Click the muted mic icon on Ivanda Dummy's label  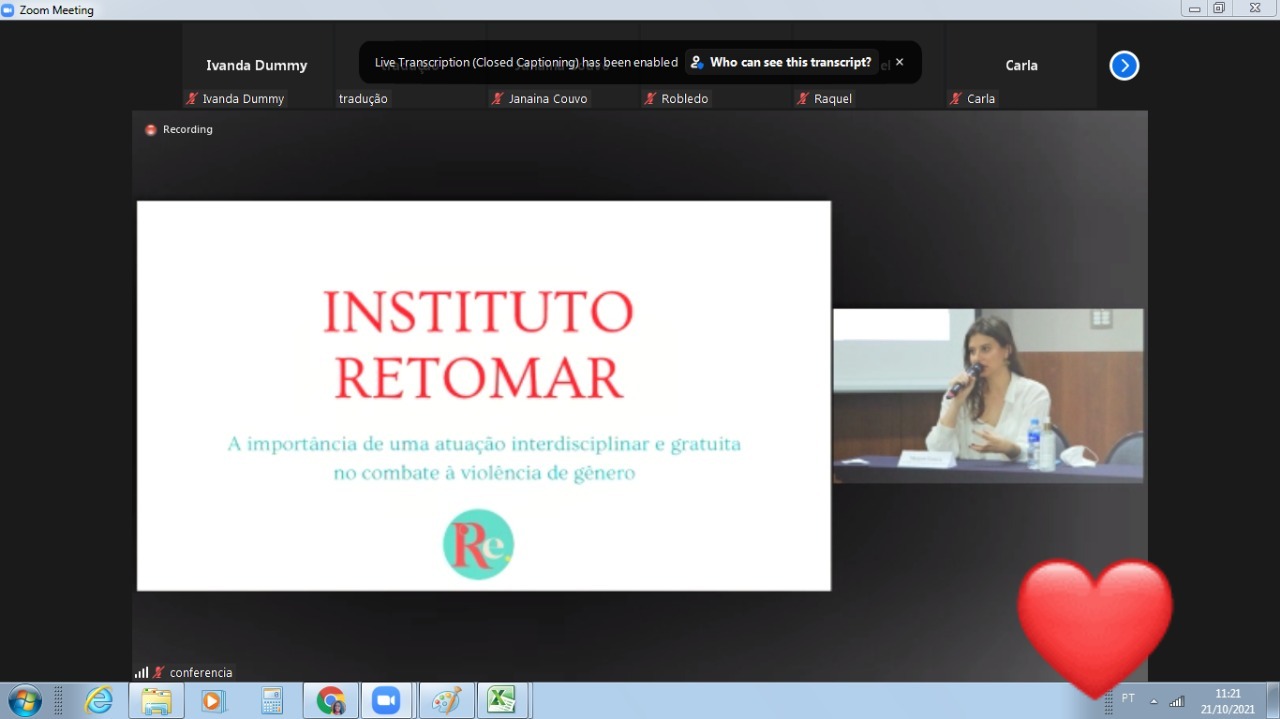[x=191, y=98]
